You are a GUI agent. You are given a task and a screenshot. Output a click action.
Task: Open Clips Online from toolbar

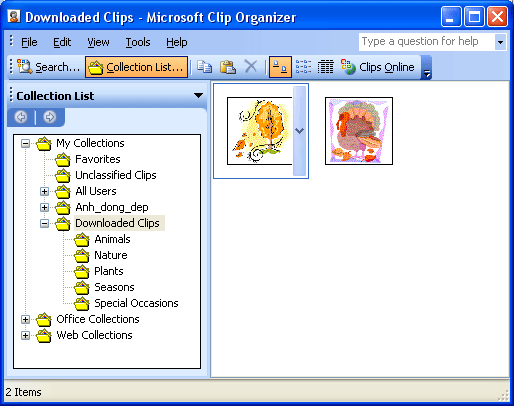[x=377, y=67]
